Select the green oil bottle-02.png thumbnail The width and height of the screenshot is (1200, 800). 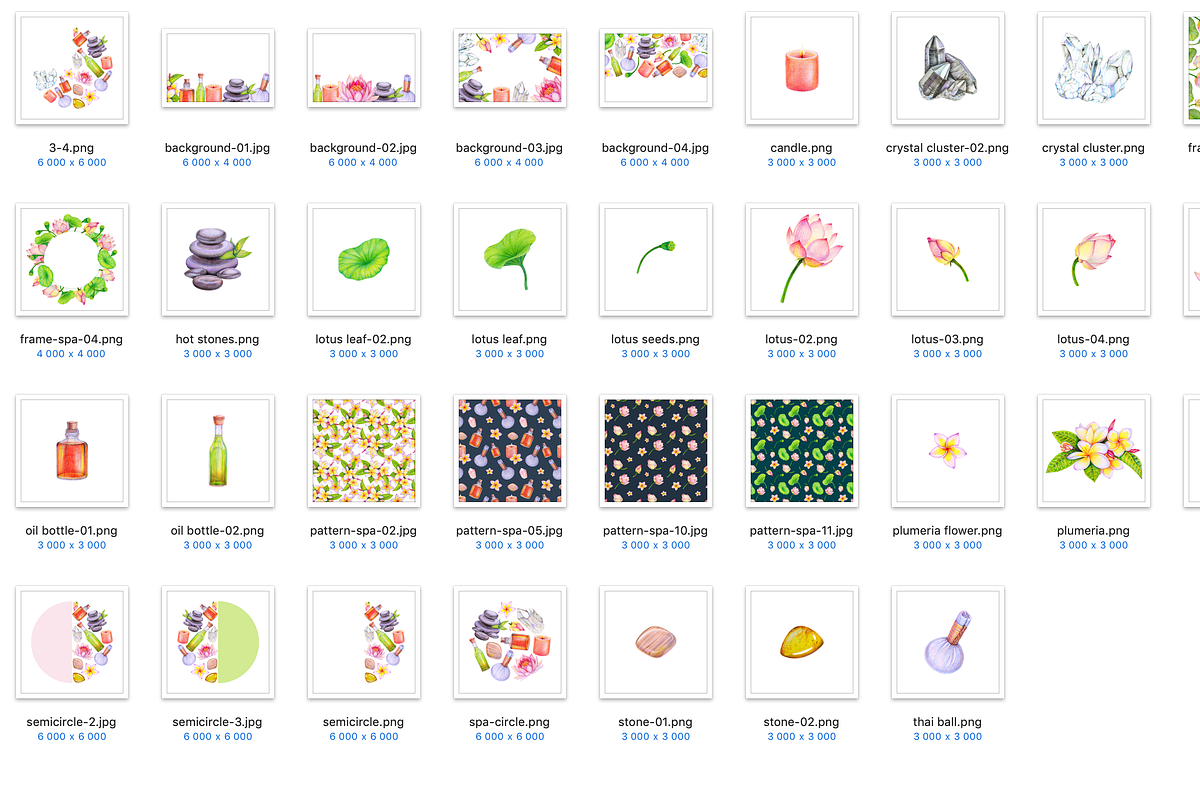point(218,451)
